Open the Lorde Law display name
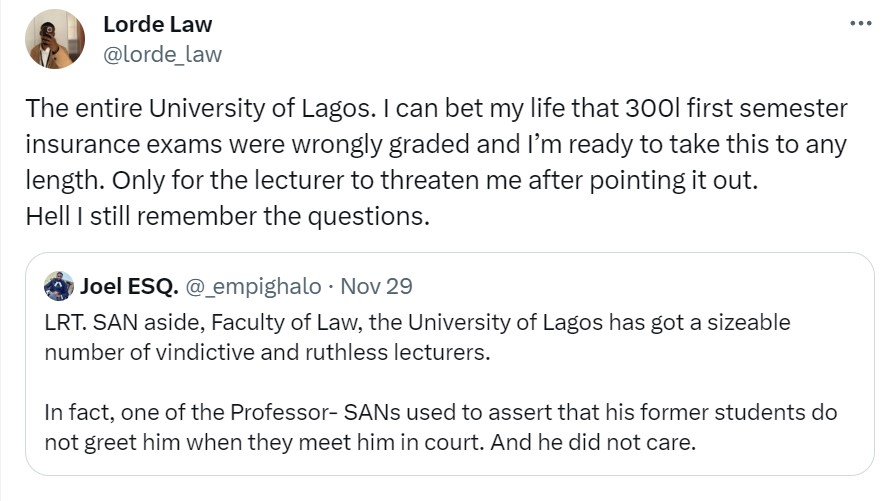Viewport: 895px width, 501px height. tap(157, 24)
